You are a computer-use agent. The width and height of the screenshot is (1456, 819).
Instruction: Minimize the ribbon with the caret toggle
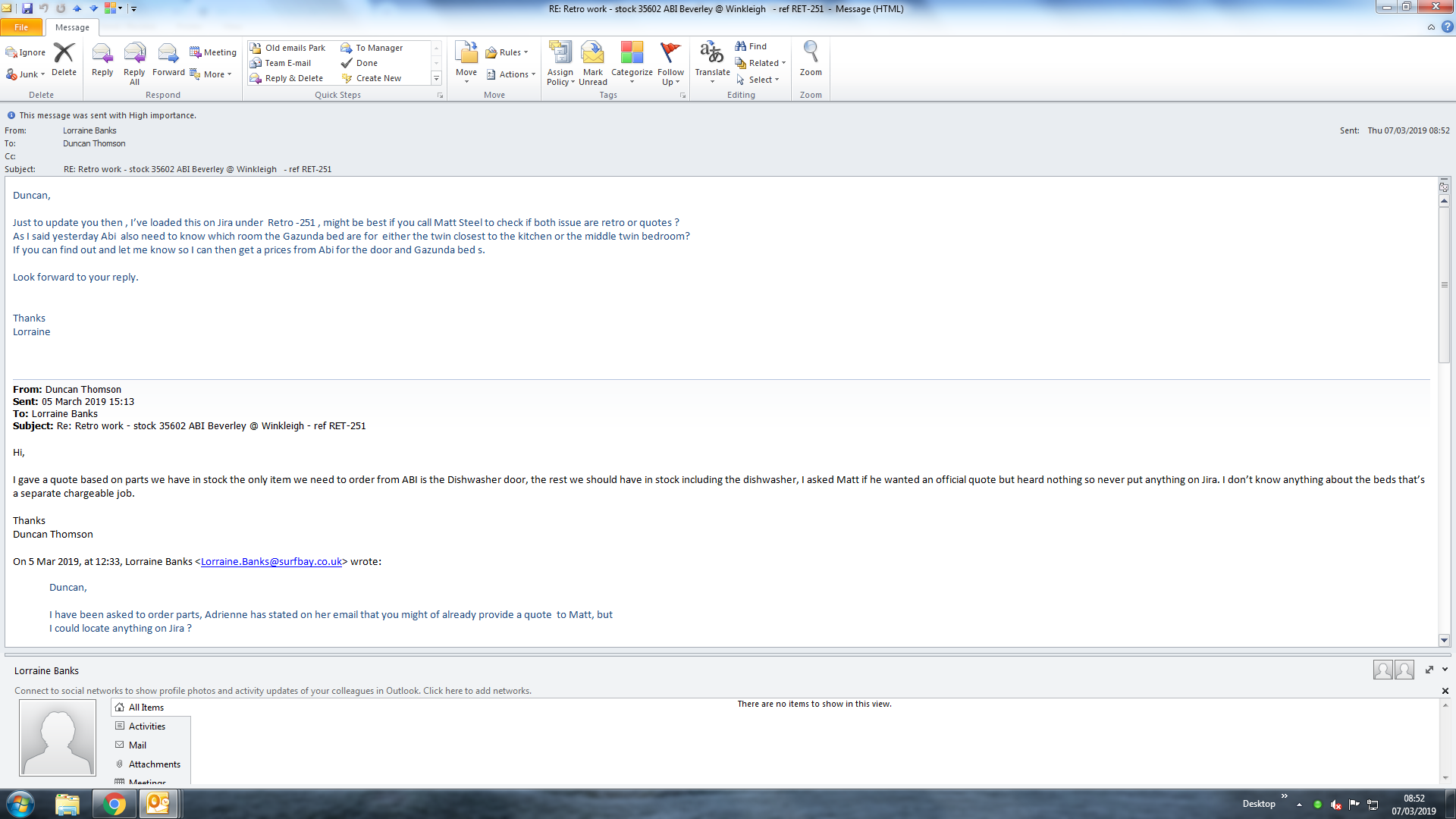point(1431,27)
